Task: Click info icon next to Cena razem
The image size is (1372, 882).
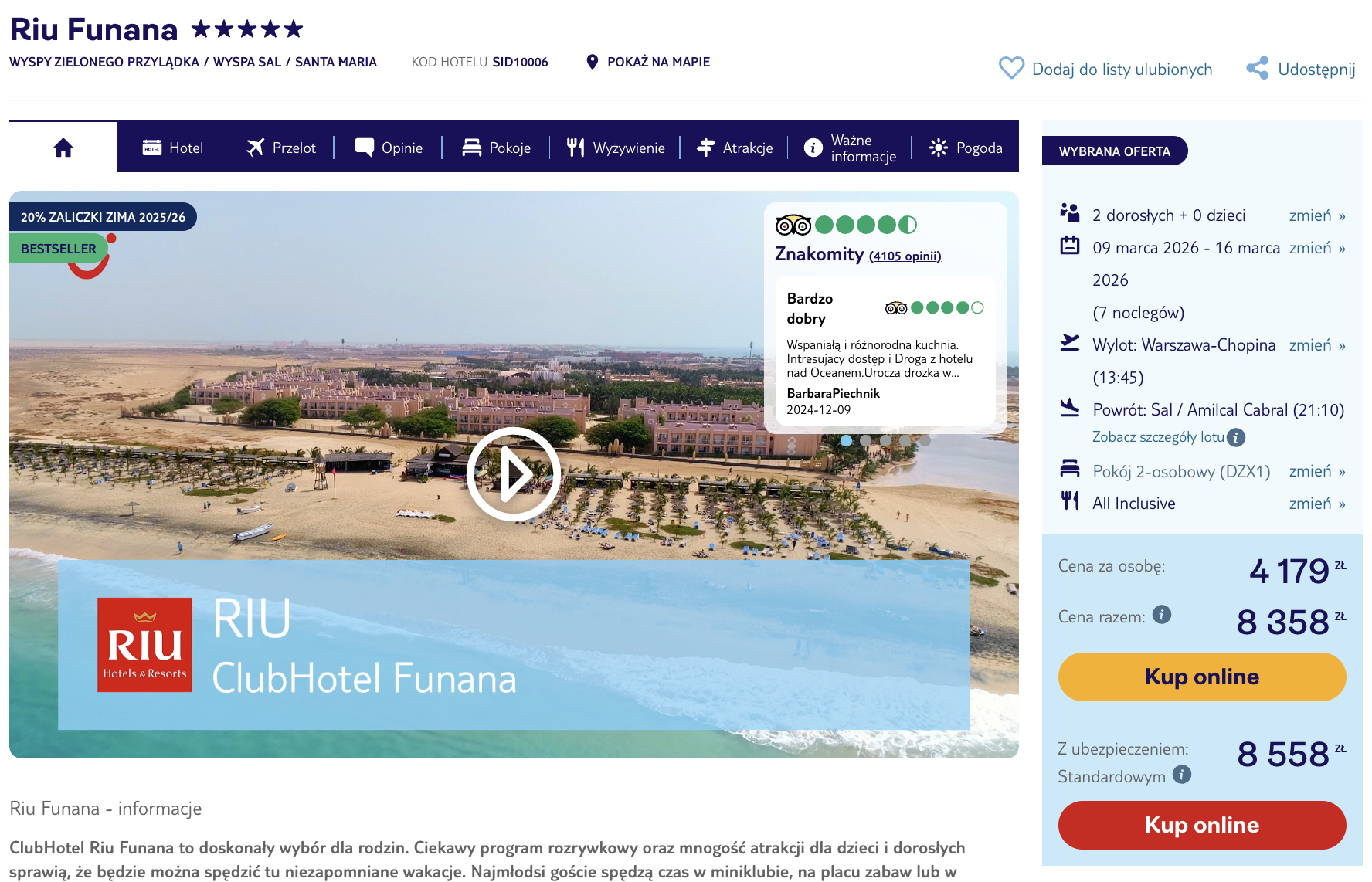Action: click(1162, 615)
